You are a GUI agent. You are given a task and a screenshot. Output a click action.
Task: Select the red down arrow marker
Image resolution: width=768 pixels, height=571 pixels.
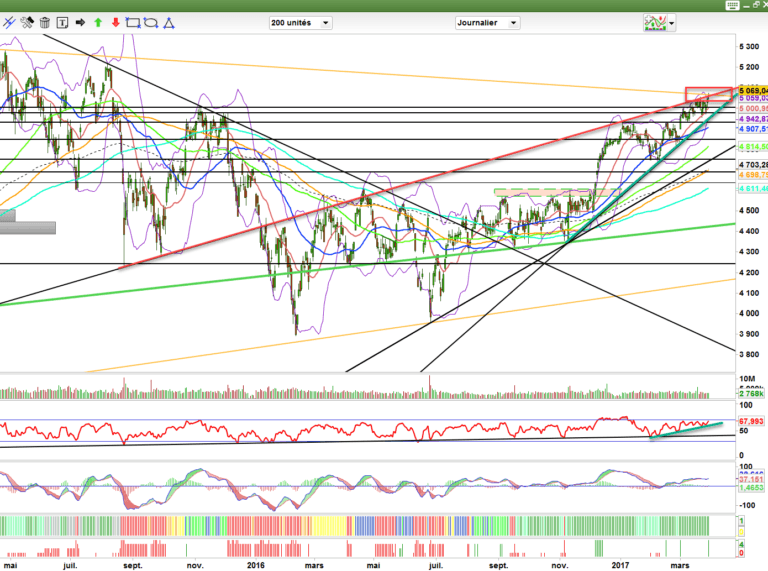click(x=115, y=21)
